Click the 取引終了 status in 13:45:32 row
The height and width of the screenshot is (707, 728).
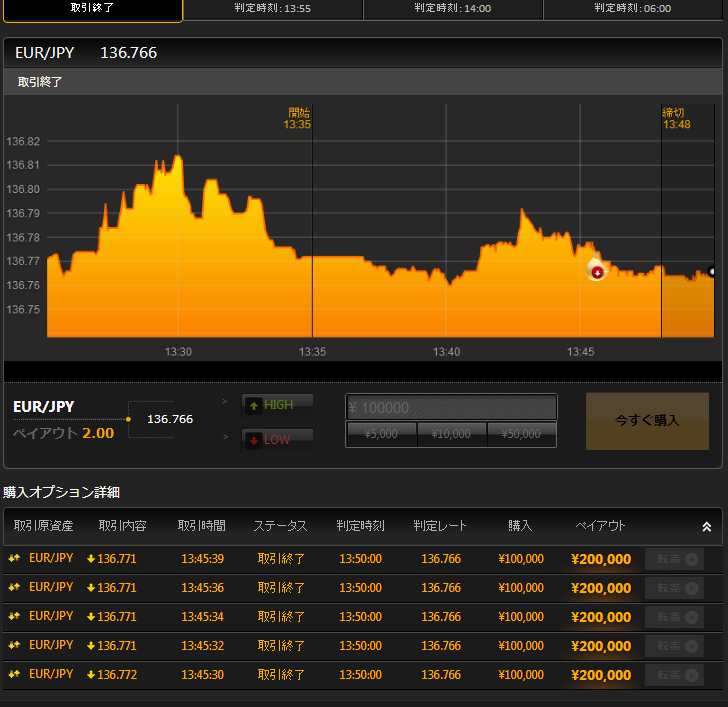point(281,646)
